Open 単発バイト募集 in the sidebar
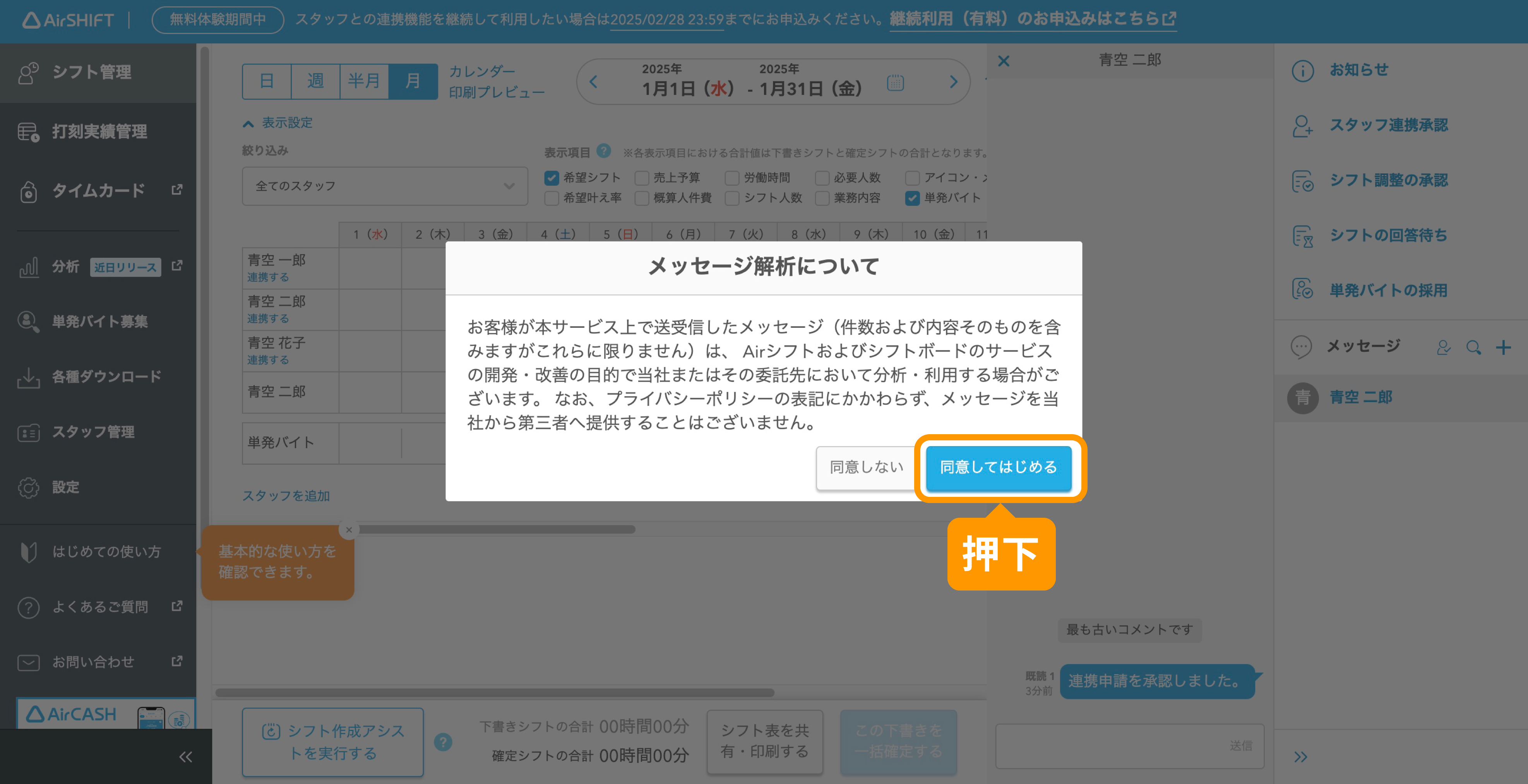1528x784 pixels. [98, 322]
